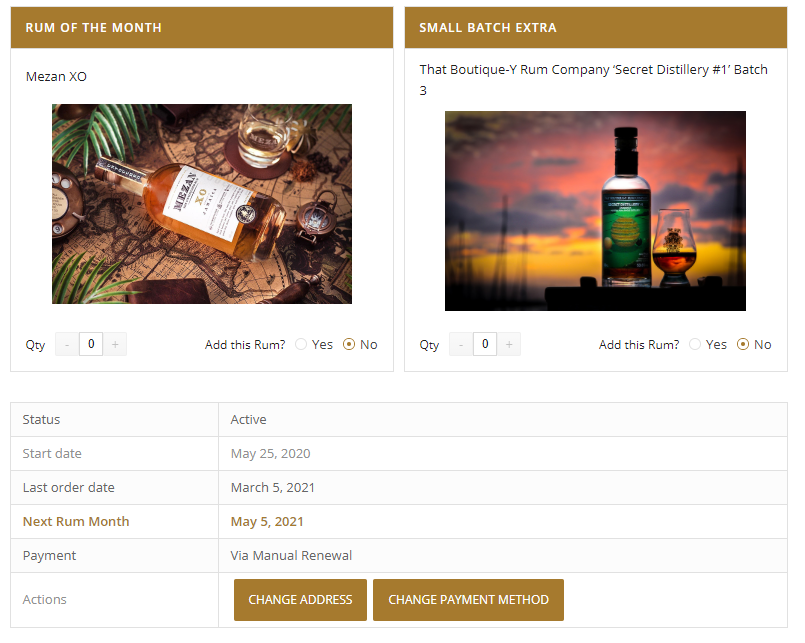Open the Secret Distillery bottle sunset photo
This screenshot has height=643, width=805.
596,211
